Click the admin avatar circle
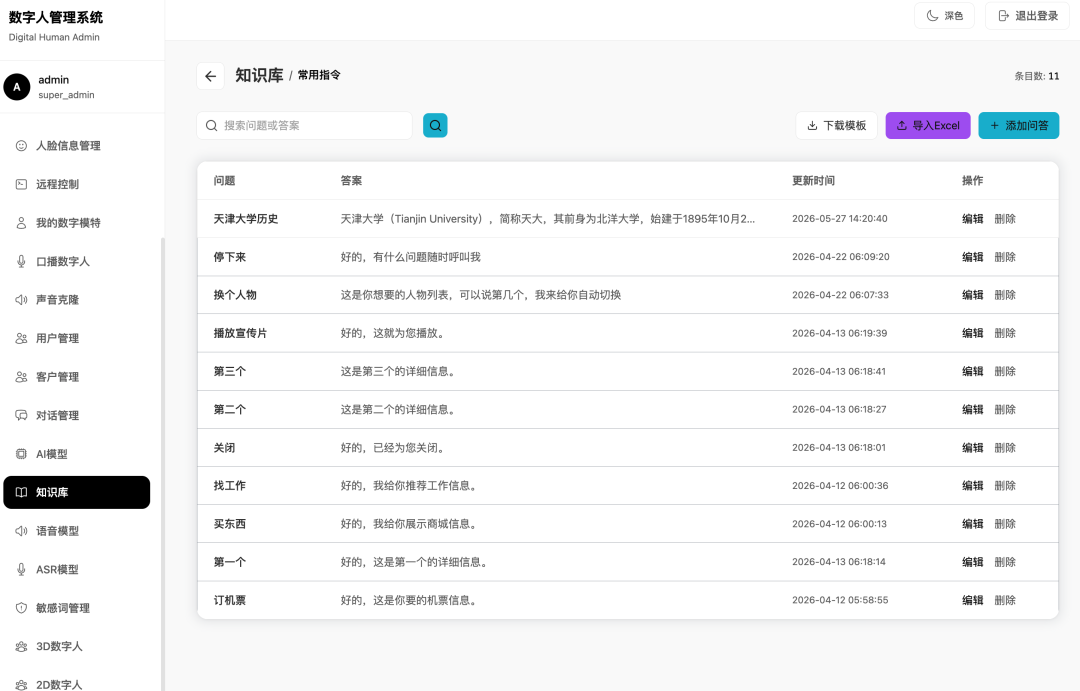1080x691 pixels. (17, 87)
